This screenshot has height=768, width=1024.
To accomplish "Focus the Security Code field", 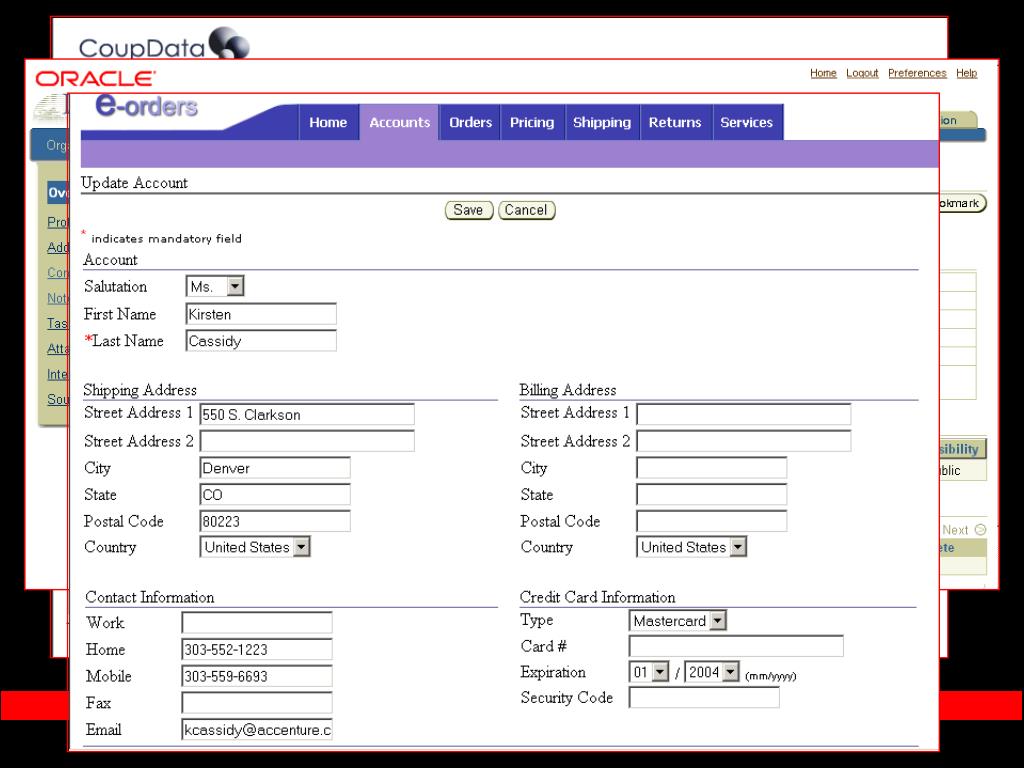I will (x=704, y=697).
